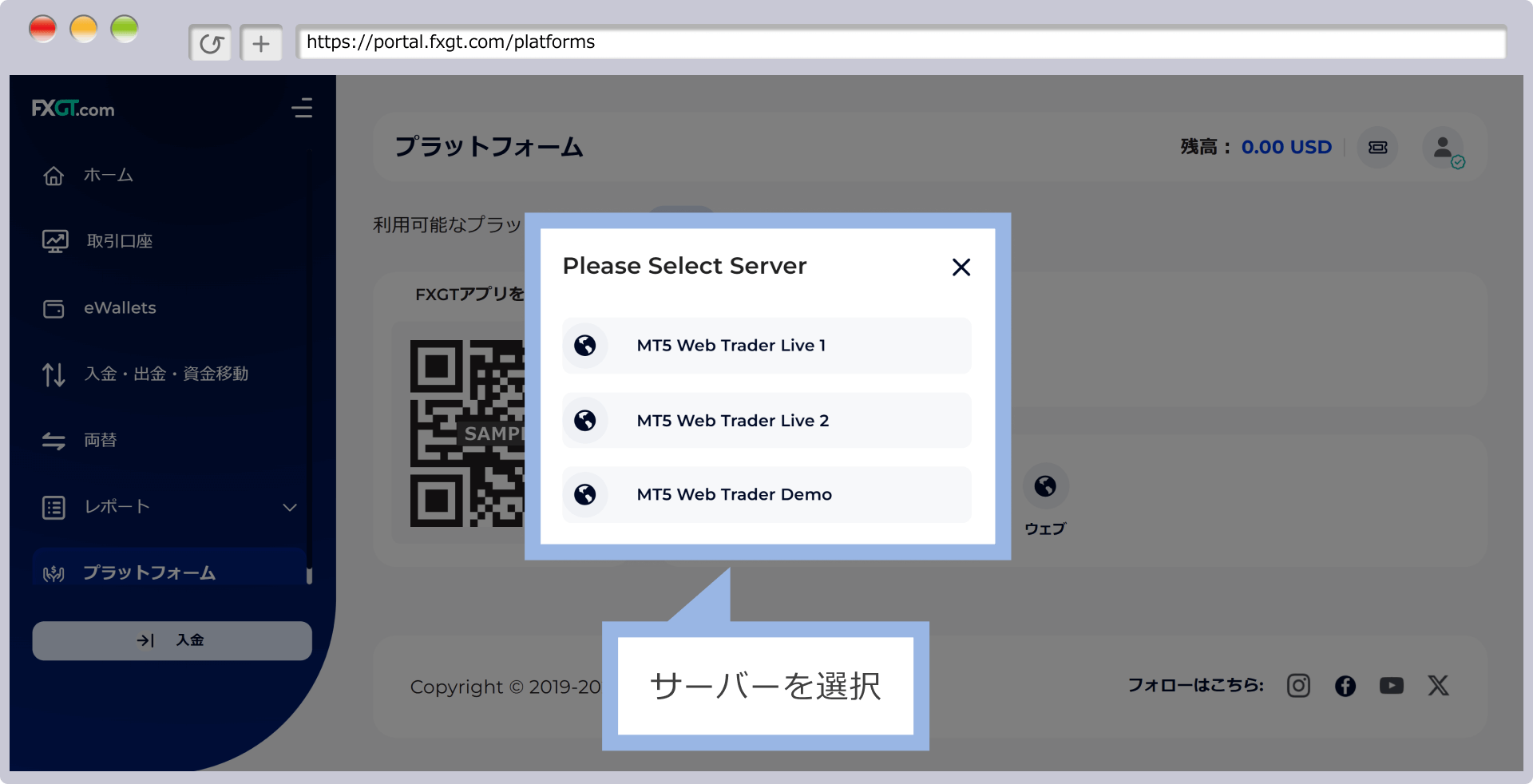Open the user profile avatar menu
This screenshot has height=784, width=1533.
(x=1443, y=148)
